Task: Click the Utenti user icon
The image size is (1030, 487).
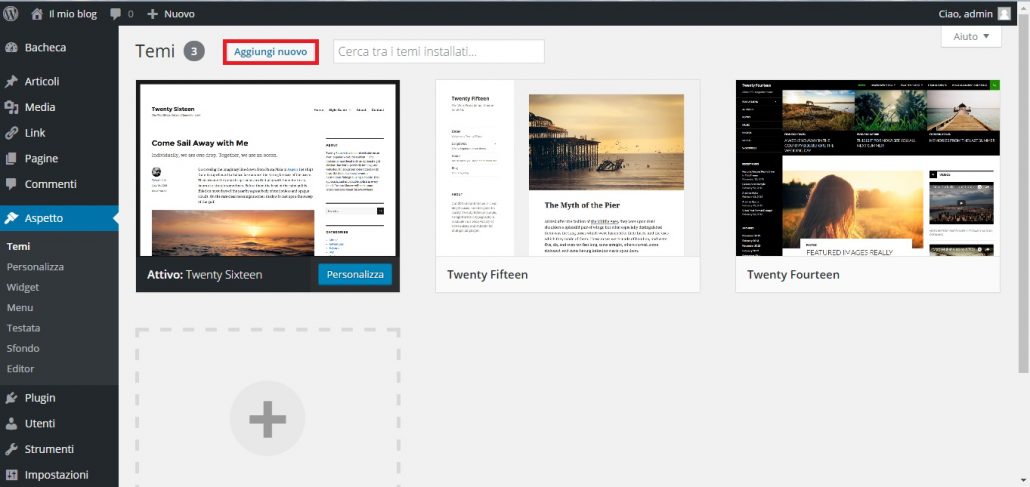Action: (x=11, y=423)
